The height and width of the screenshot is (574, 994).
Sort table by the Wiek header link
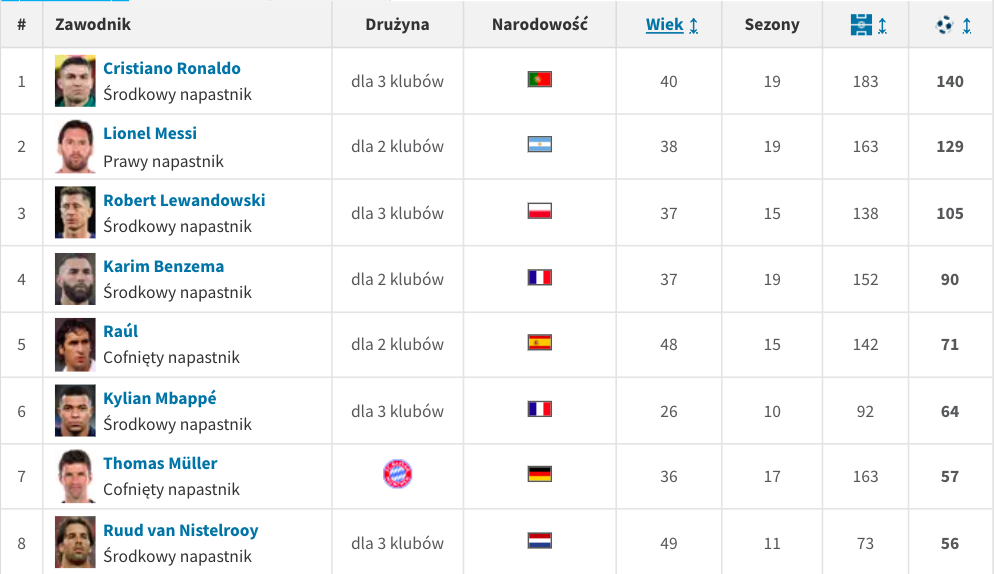[x=664, y=25]
